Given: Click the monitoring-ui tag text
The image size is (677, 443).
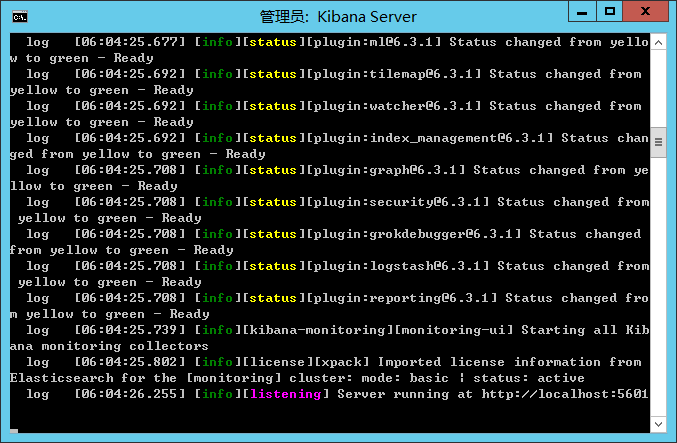Looking at the screenshot, I should pos(454,330).
